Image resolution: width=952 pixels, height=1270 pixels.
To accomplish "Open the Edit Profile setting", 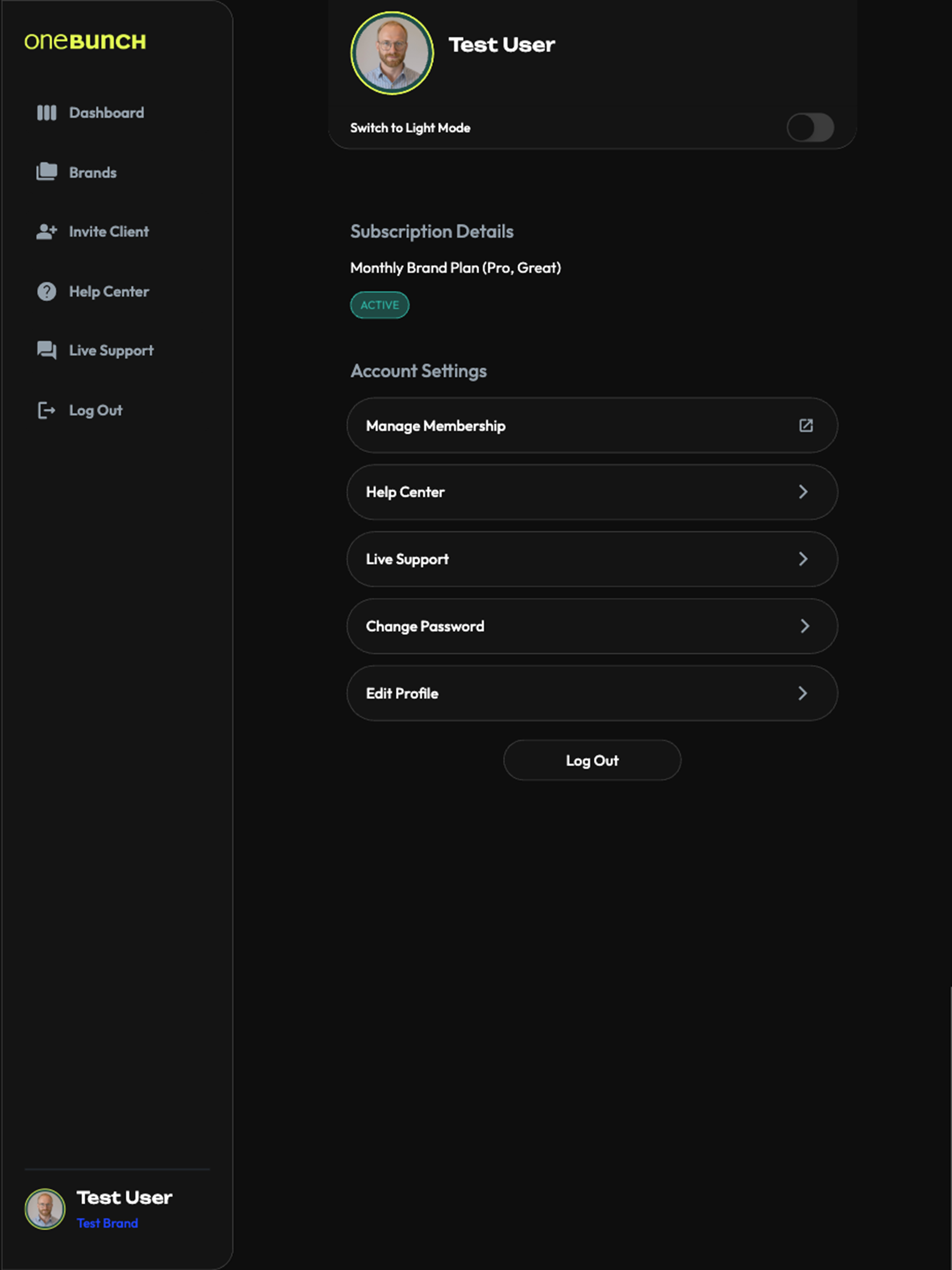I will point(592,694).
